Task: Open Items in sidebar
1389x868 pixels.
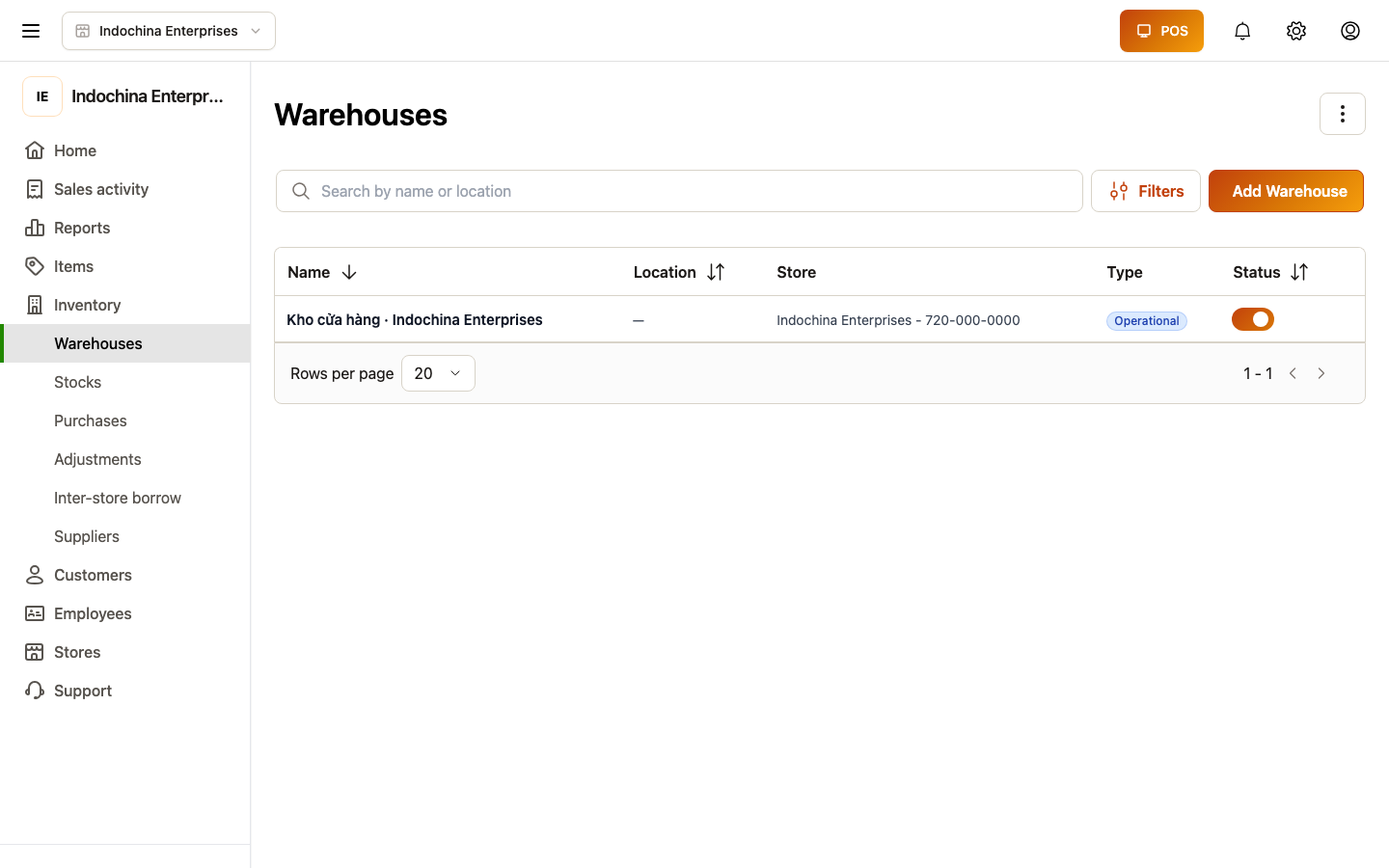Action: click(x=125, y=266)
